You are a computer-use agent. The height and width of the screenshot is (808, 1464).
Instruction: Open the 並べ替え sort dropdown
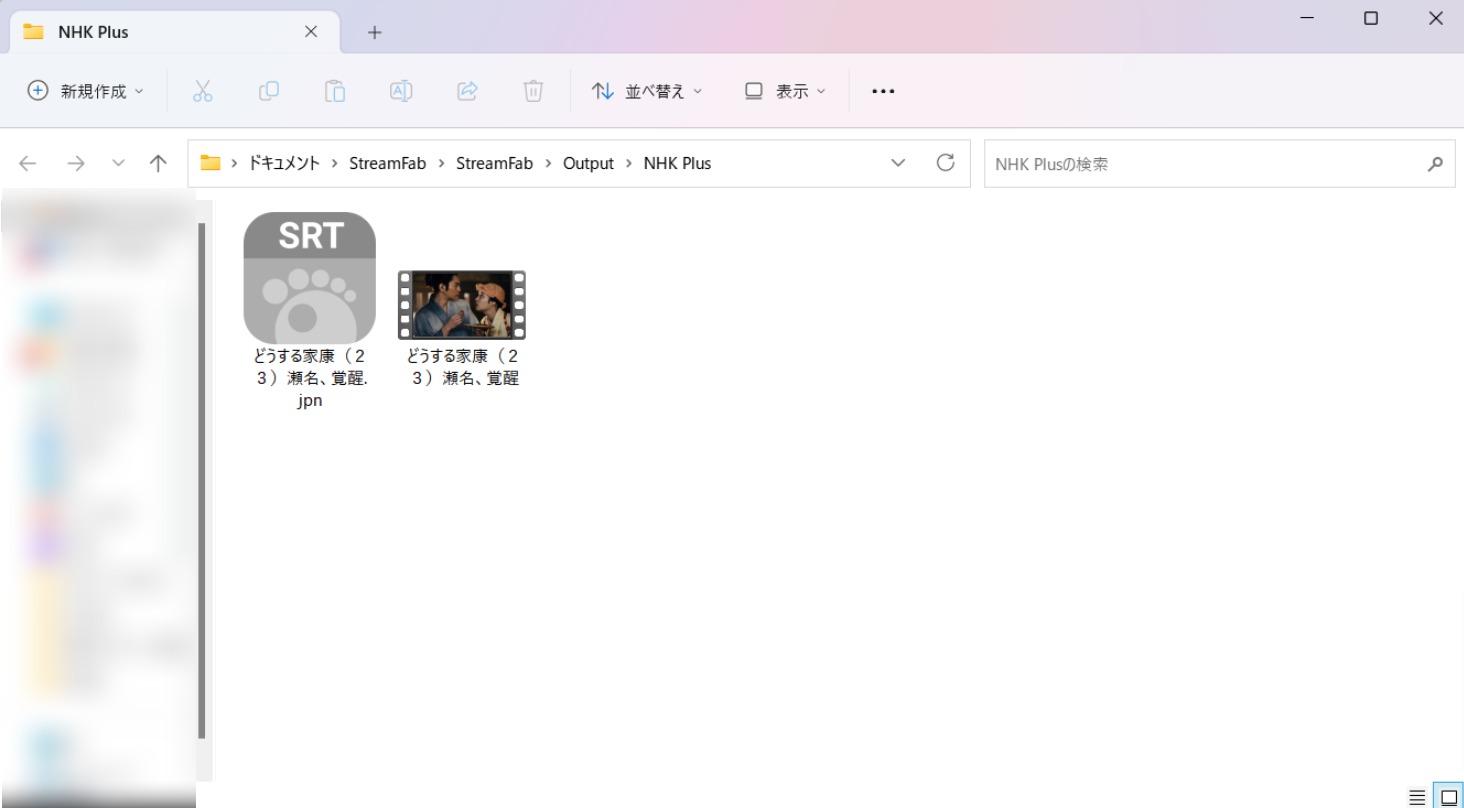[646, 91]
